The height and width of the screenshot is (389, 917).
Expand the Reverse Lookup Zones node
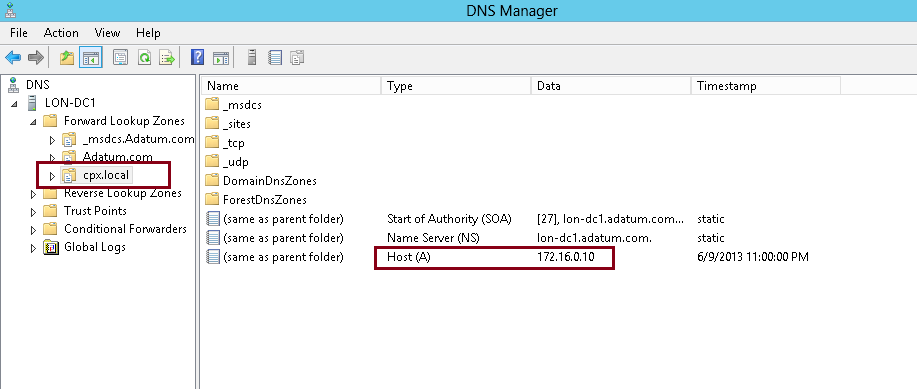(x=33, y=194)
